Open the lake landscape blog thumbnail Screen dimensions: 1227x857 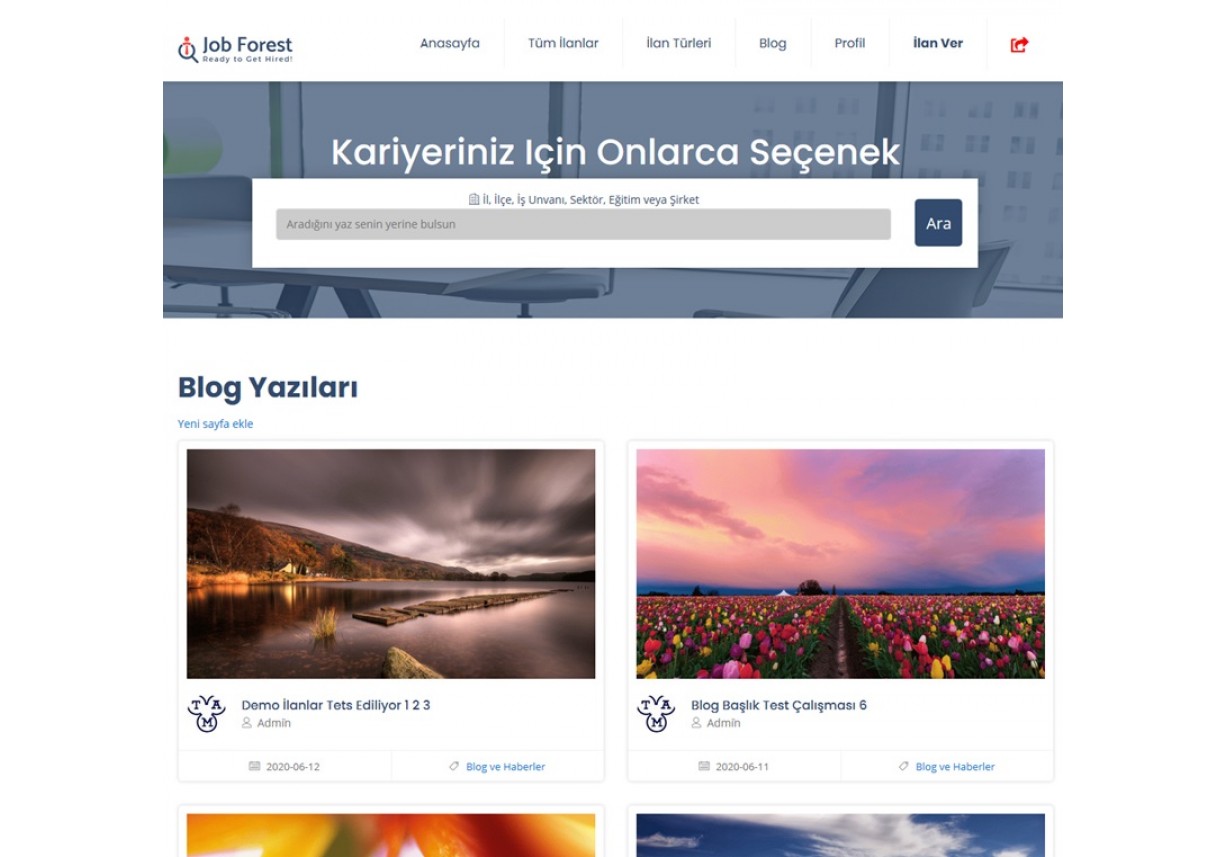pyautogui.click(x=391, y=563)
